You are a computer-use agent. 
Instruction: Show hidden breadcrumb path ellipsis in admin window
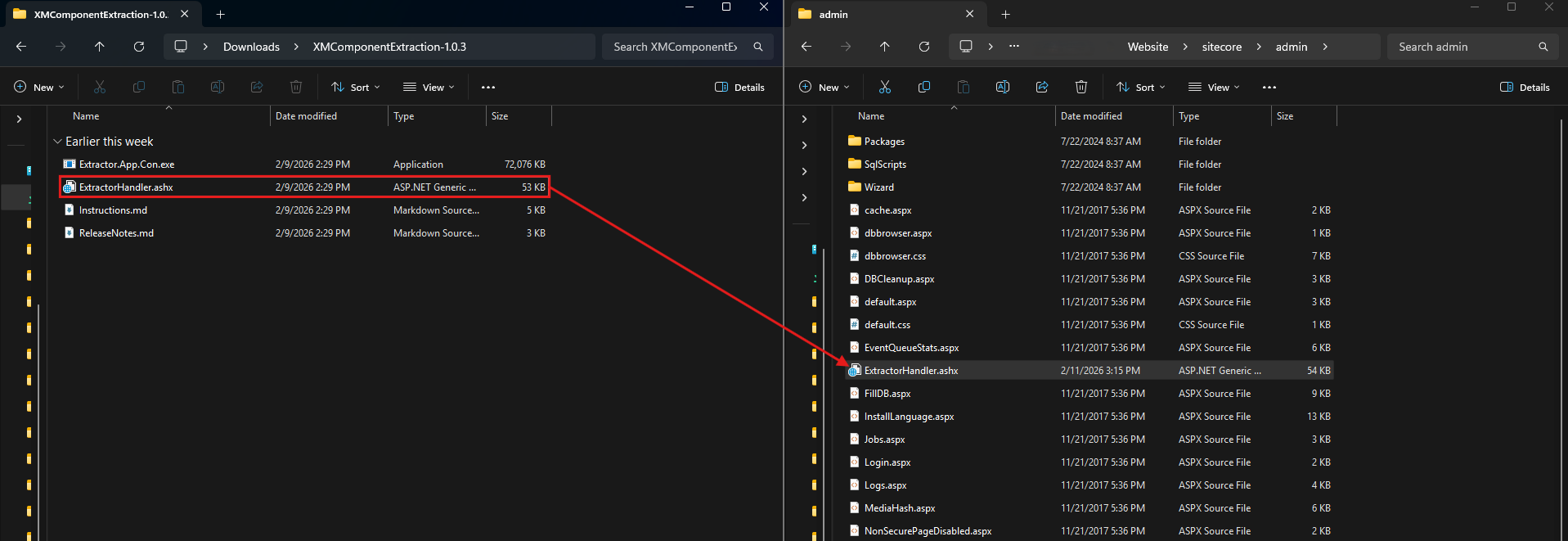tap(1014, 47)
